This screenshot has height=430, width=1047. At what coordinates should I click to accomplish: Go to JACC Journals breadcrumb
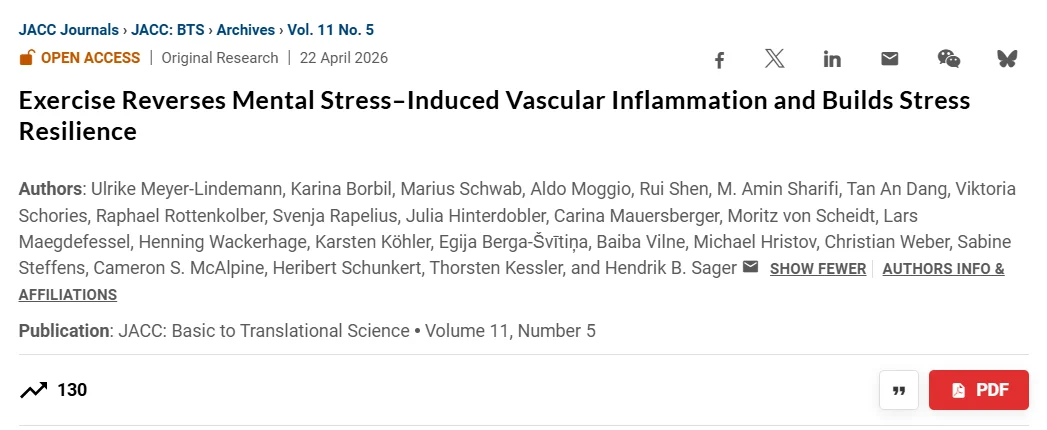[66, 30]
